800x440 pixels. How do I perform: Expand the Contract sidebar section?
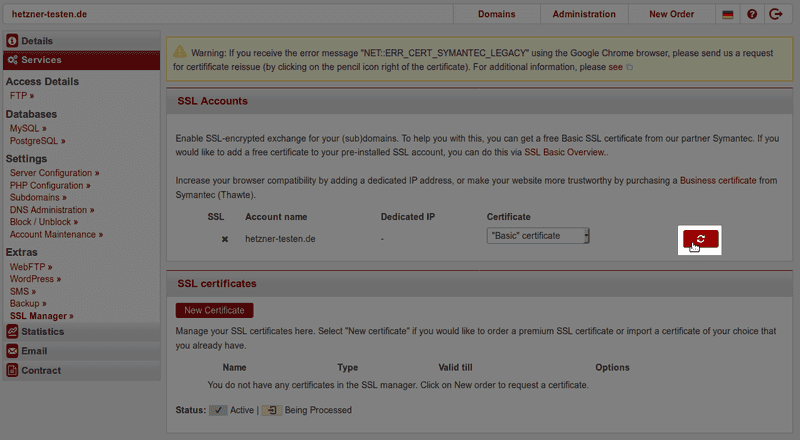[82, 371]
